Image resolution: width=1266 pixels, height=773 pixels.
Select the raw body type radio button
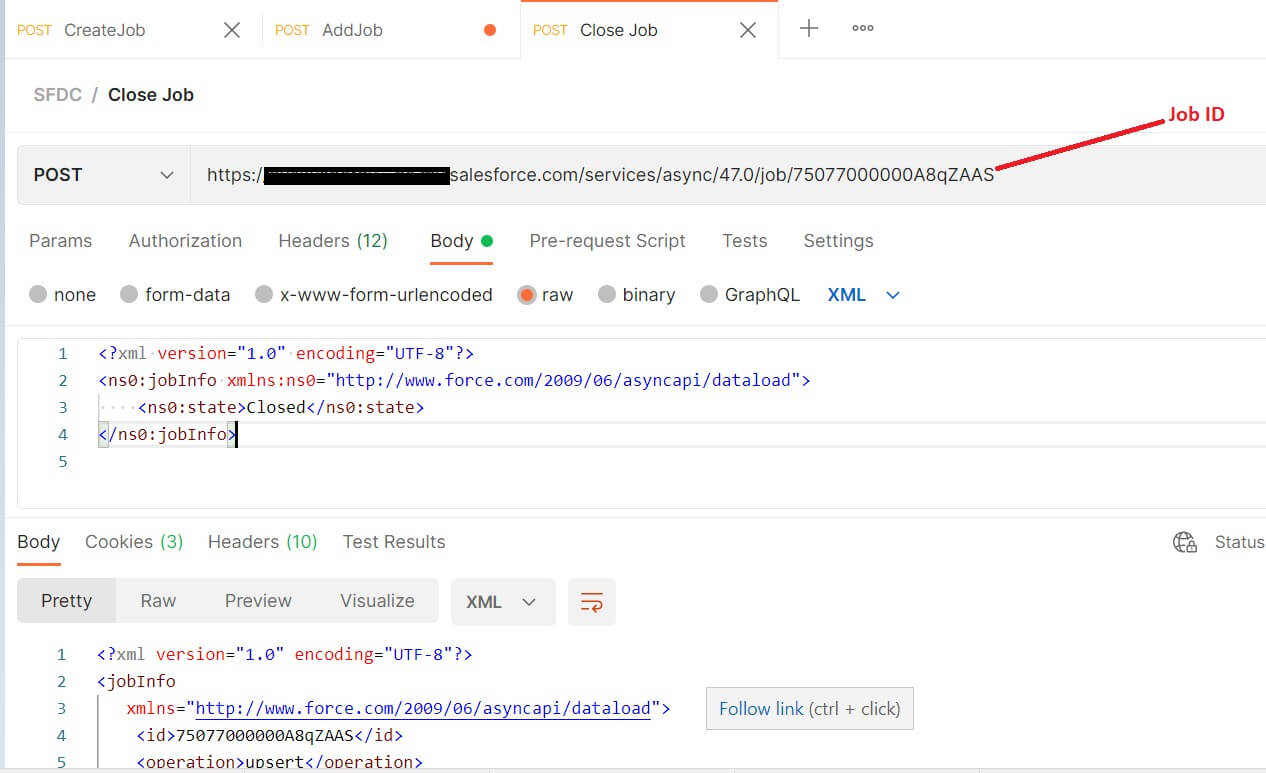point(531,294)
